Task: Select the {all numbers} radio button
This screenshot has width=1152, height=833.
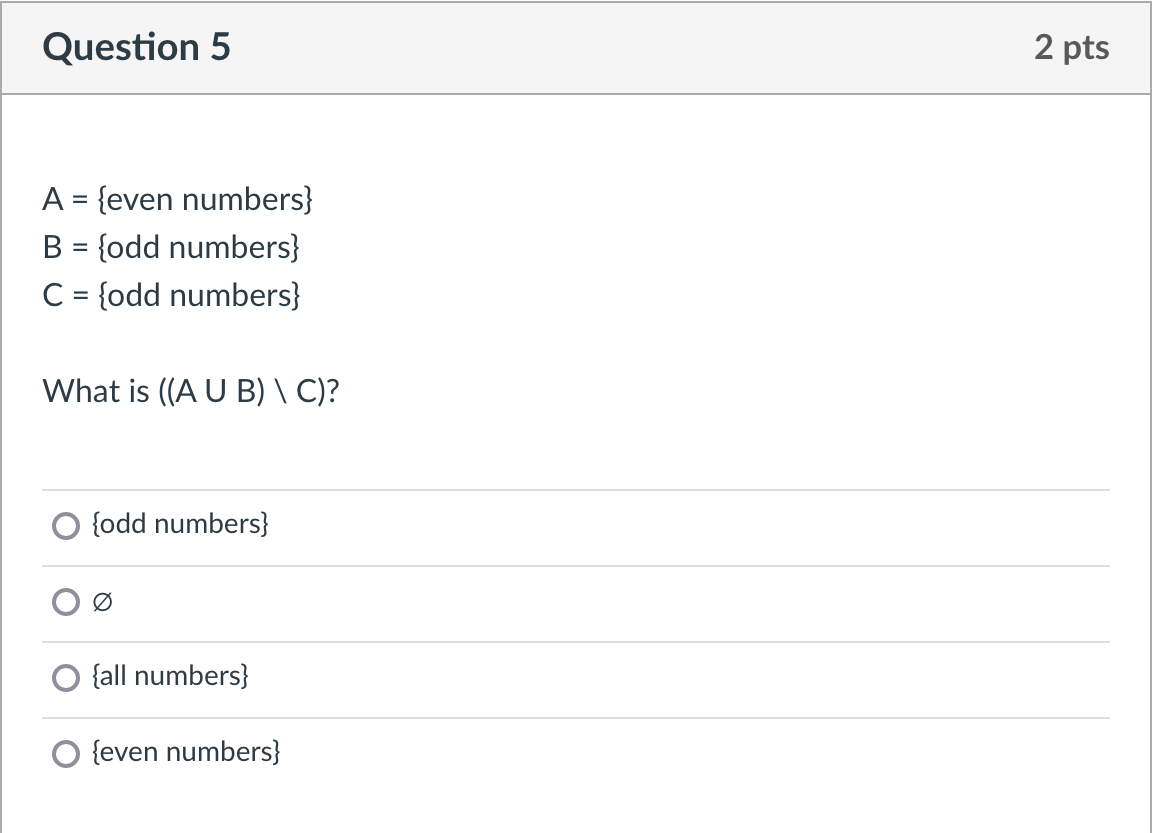Action: pyautogui.click(x=65, y=677)
